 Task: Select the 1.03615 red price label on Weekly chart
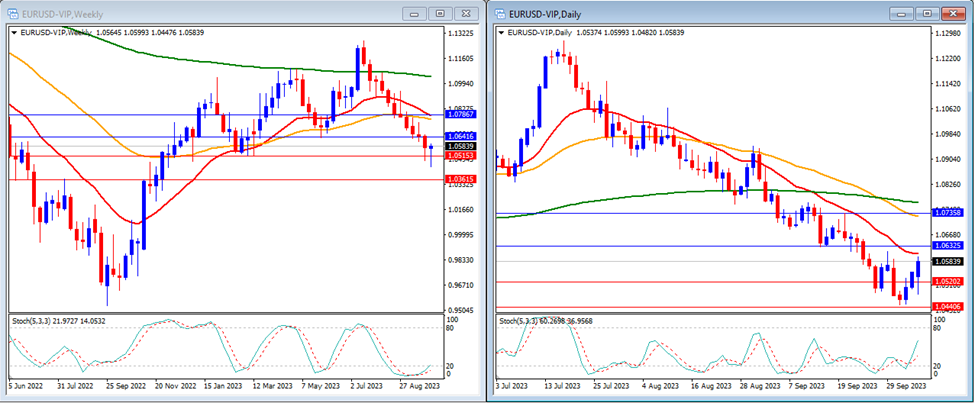460,179
